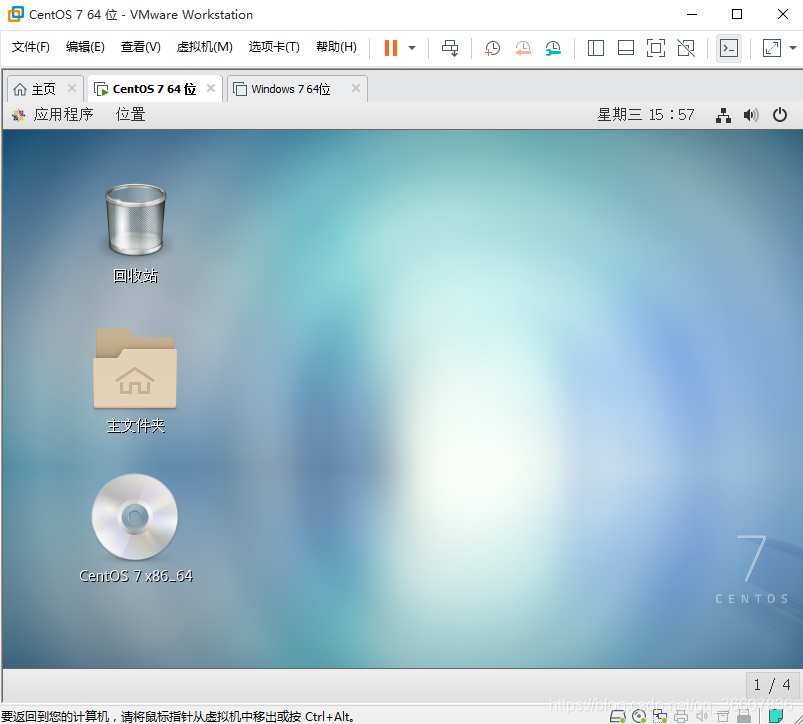Click the GNOME power button icon
This screenshot has width=803, height=724.
click(x=780, y=115)
